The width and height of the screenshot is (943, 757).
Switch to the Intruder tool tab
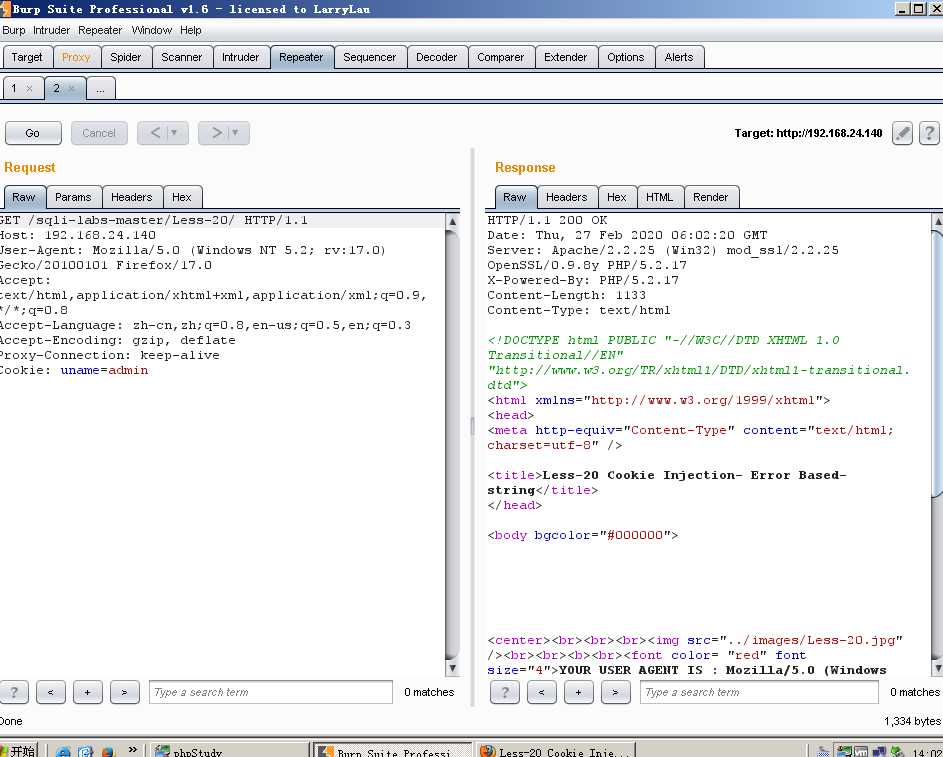click(x=240, y=57)
